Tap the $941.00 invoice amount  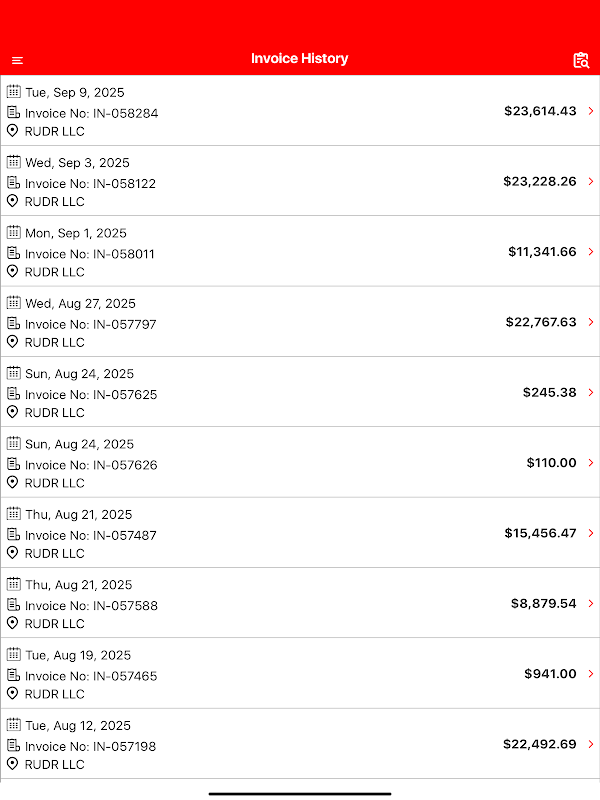(550, 674)
